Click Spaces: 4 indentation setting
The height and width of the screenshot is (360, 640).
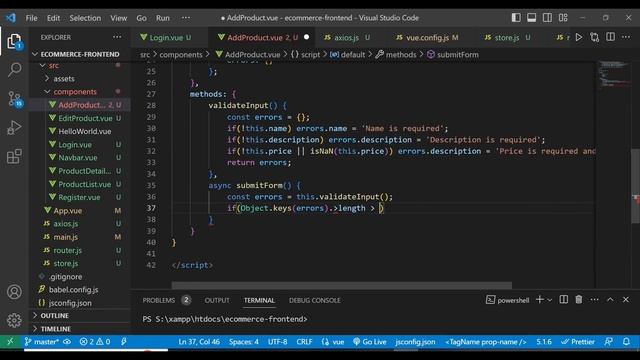tap(244, 342)
